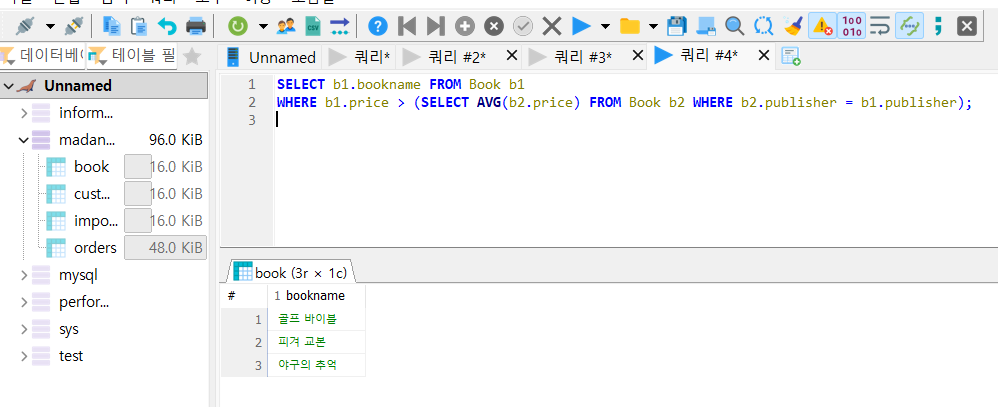Screen dimensions: 998x407
Task: Click the replace text circular arrows icon
Action: [x=763, y=26]
